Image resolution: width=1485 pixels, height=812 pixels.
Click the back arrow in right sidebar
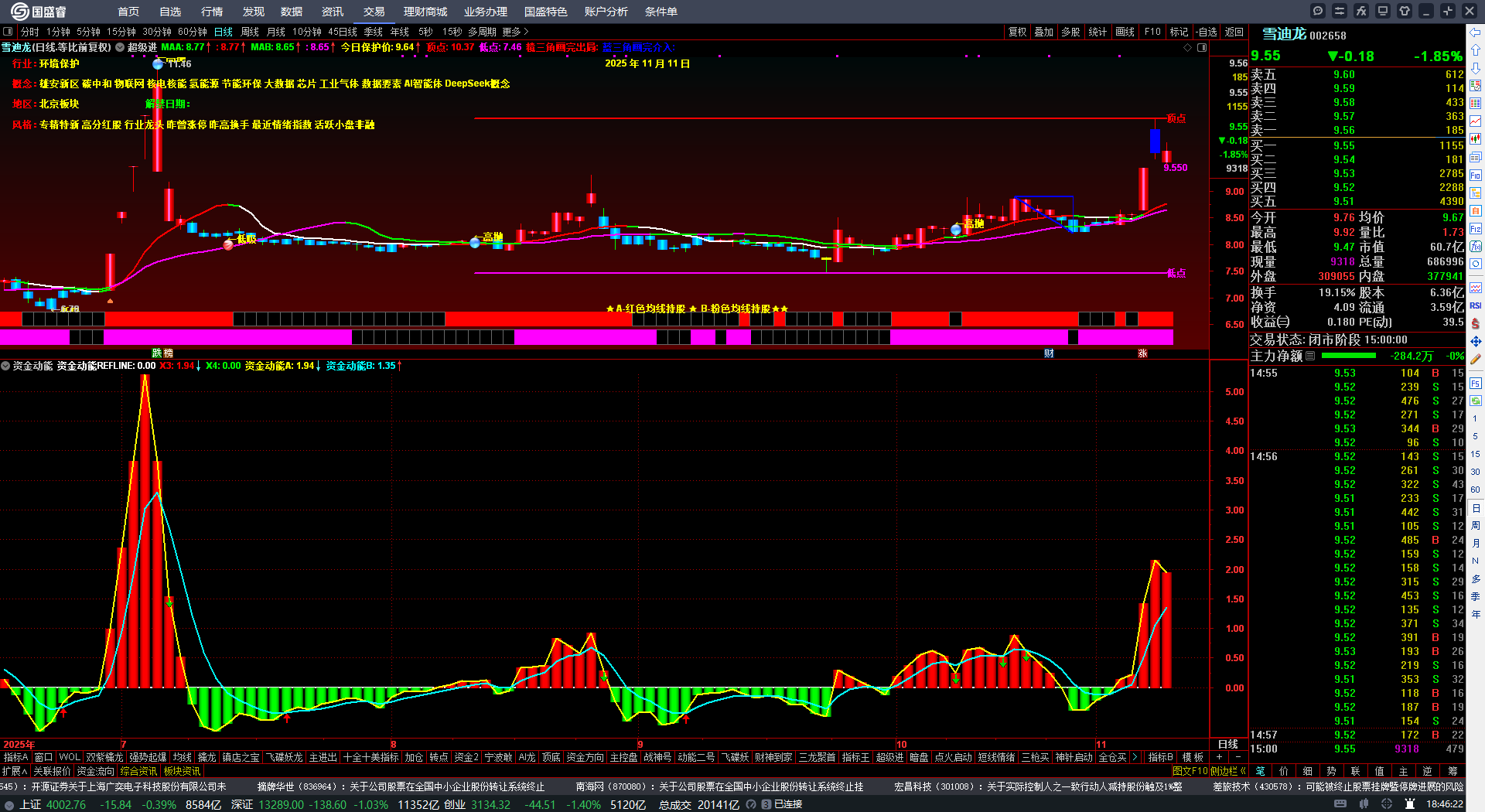[1476, 32]
